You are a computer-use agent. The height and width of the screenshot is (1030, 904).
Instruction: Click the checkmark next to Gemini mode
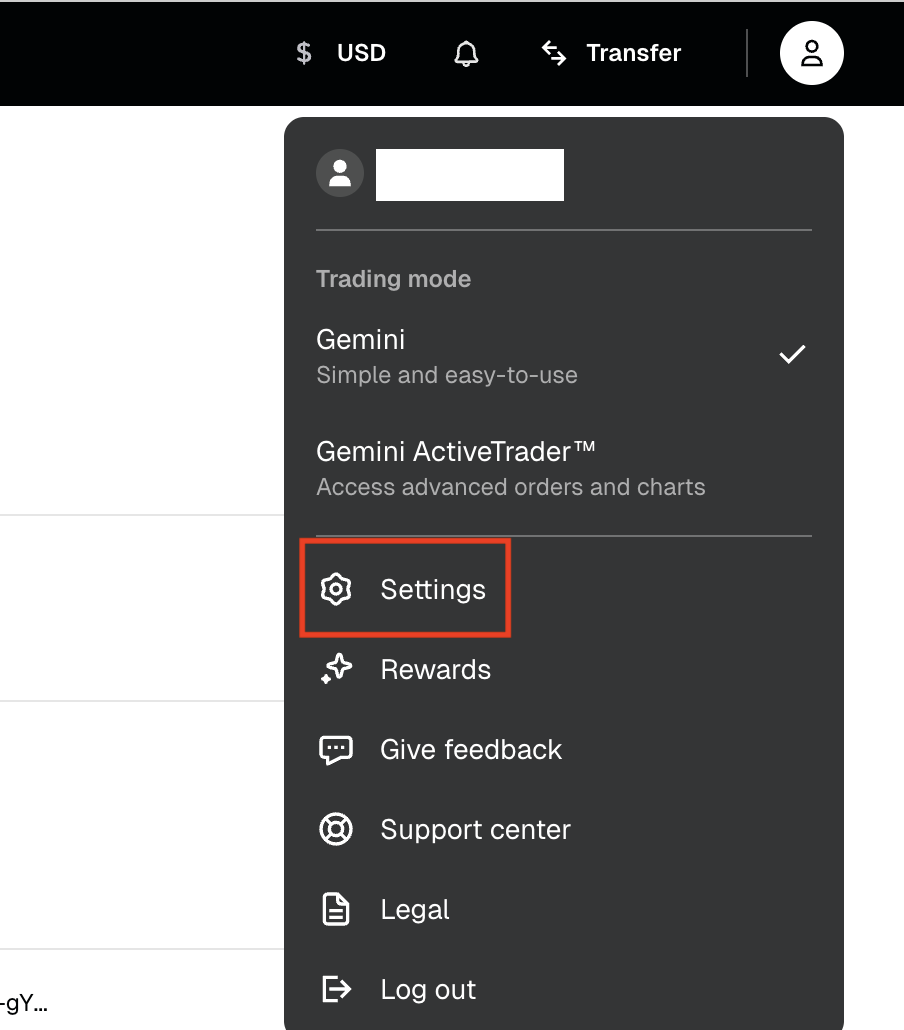[792, 353]
